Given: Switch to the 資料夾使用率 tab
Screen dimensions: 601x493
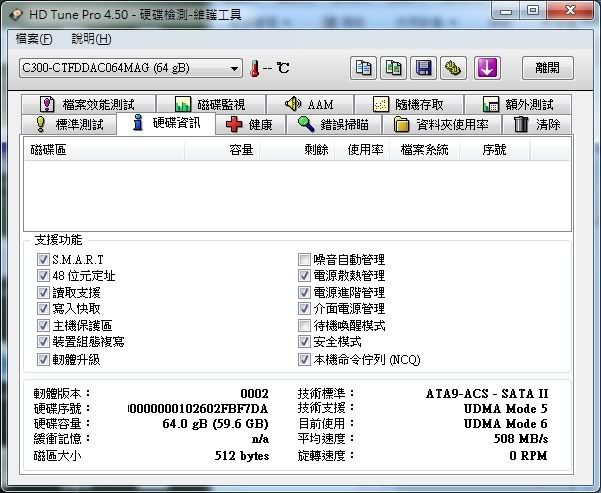Looking at the screenshot, I should tap(442, 124).
